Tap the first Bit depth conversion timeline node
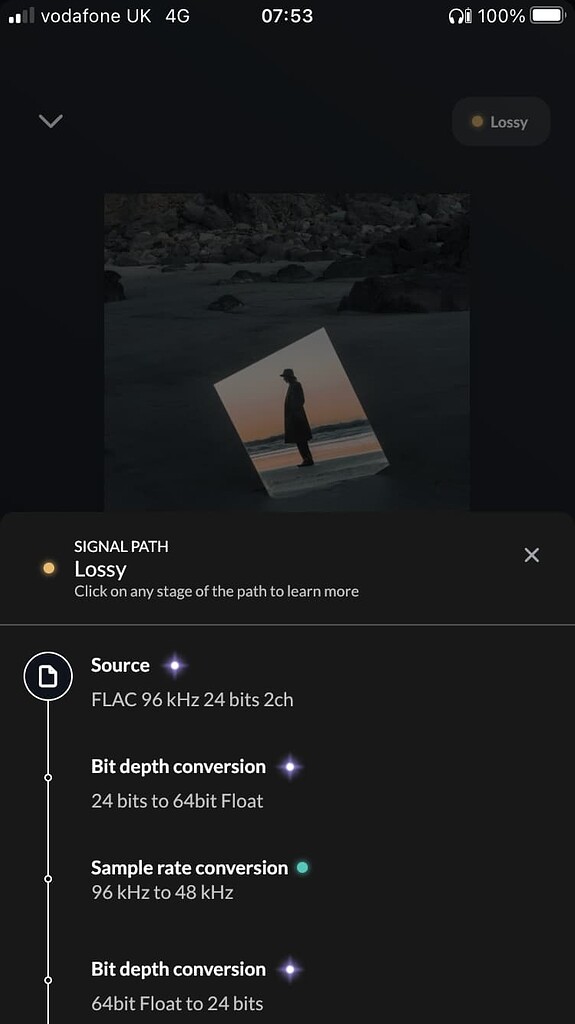 (x=48, y=778)
